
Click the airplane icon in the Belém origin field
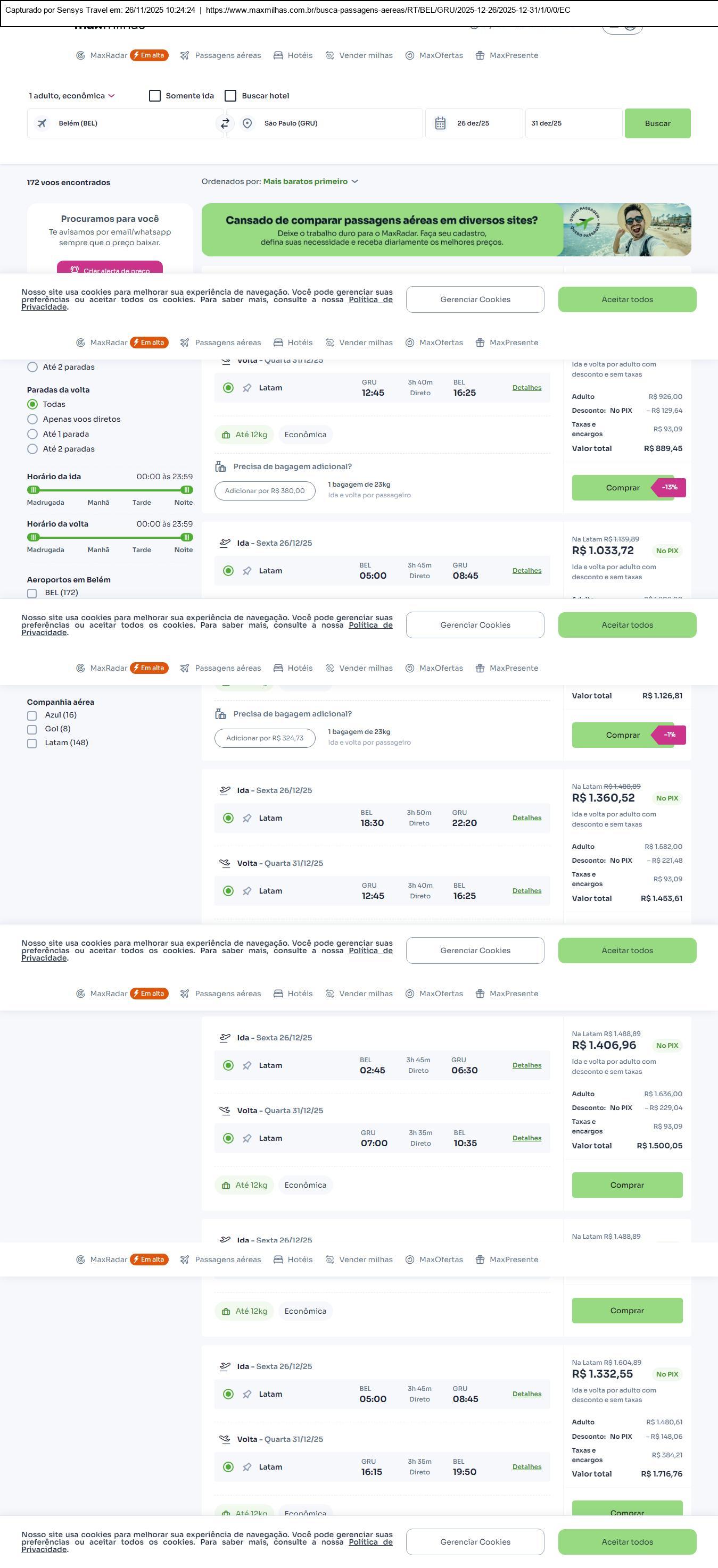point(42,123)
